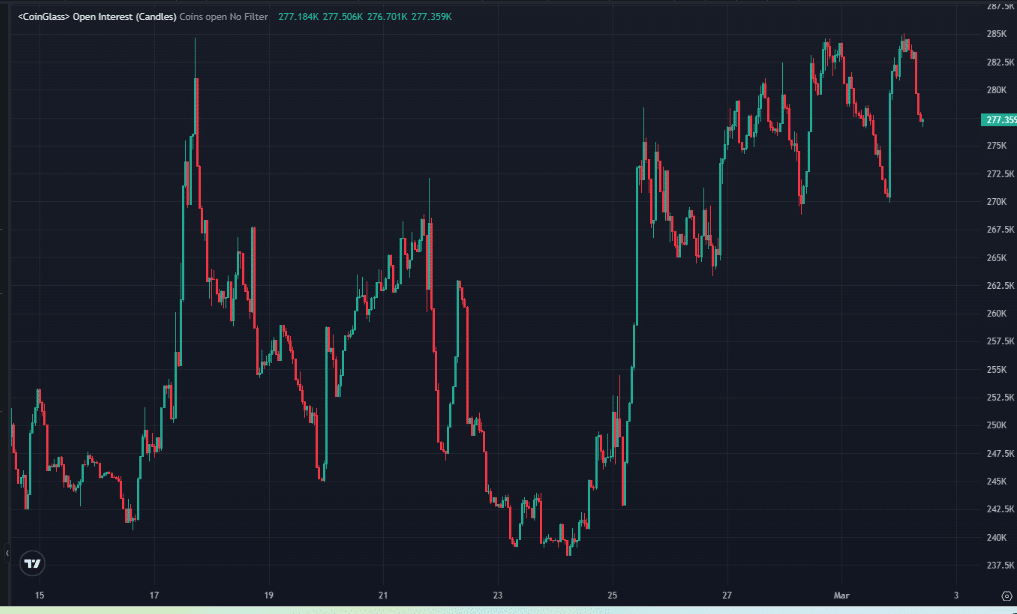
Task: Click the 'Coins open No Filter' legend text
Action: (224, 17)
